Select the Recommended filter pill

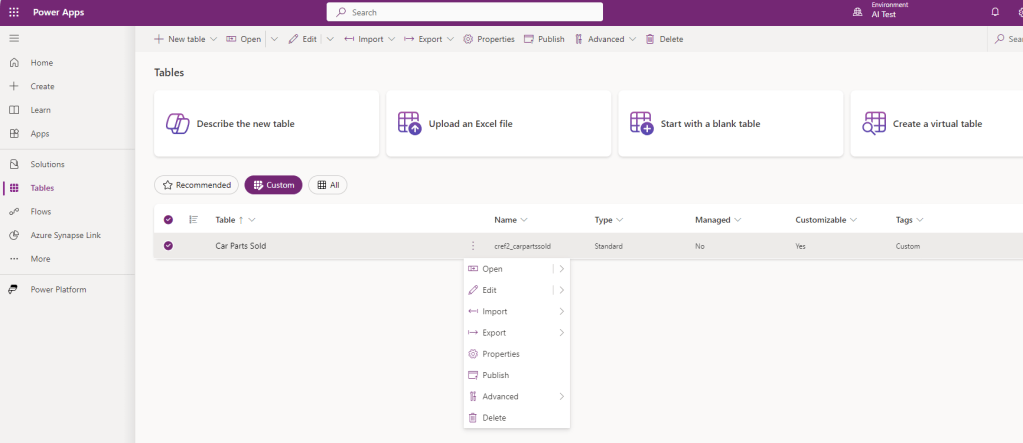coord(197,185)
